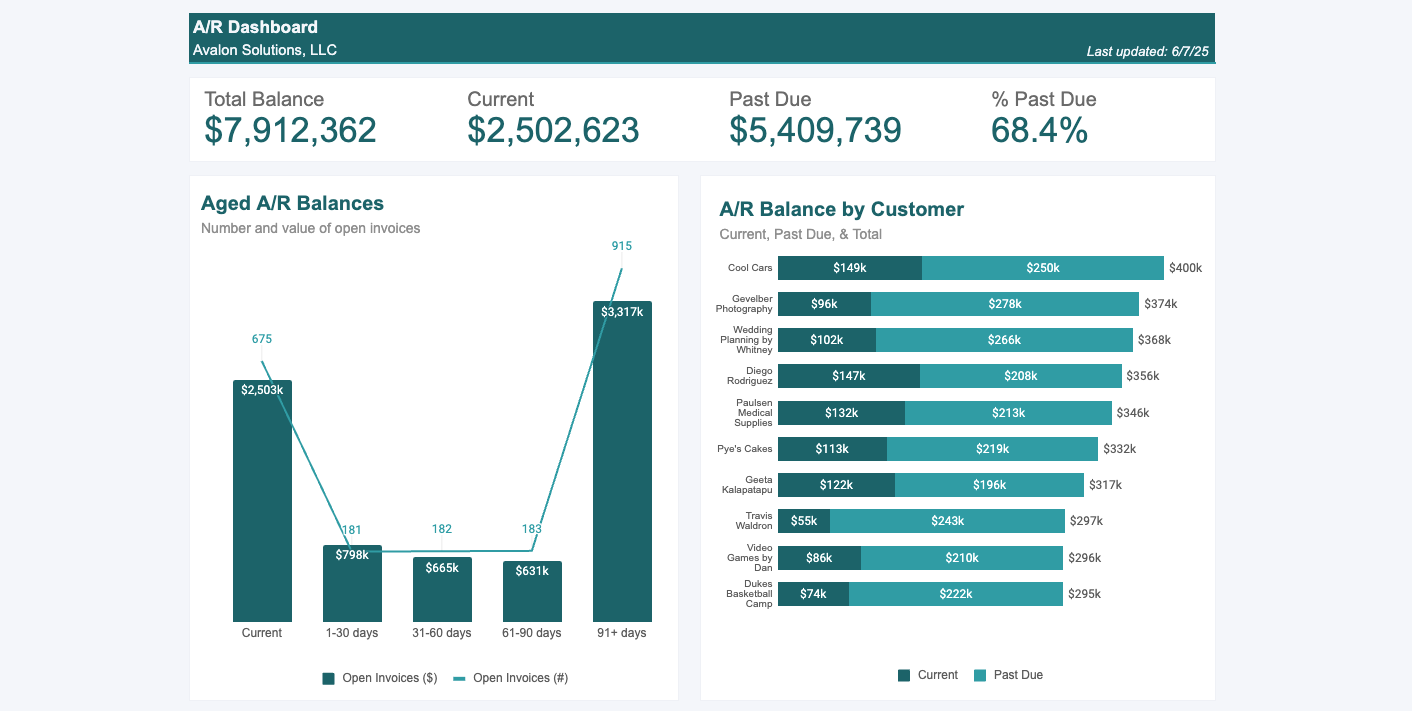Click the Total Balance value $7,912,362
The width and height of the screenshot is (1412, 711).
pos(290,130)
